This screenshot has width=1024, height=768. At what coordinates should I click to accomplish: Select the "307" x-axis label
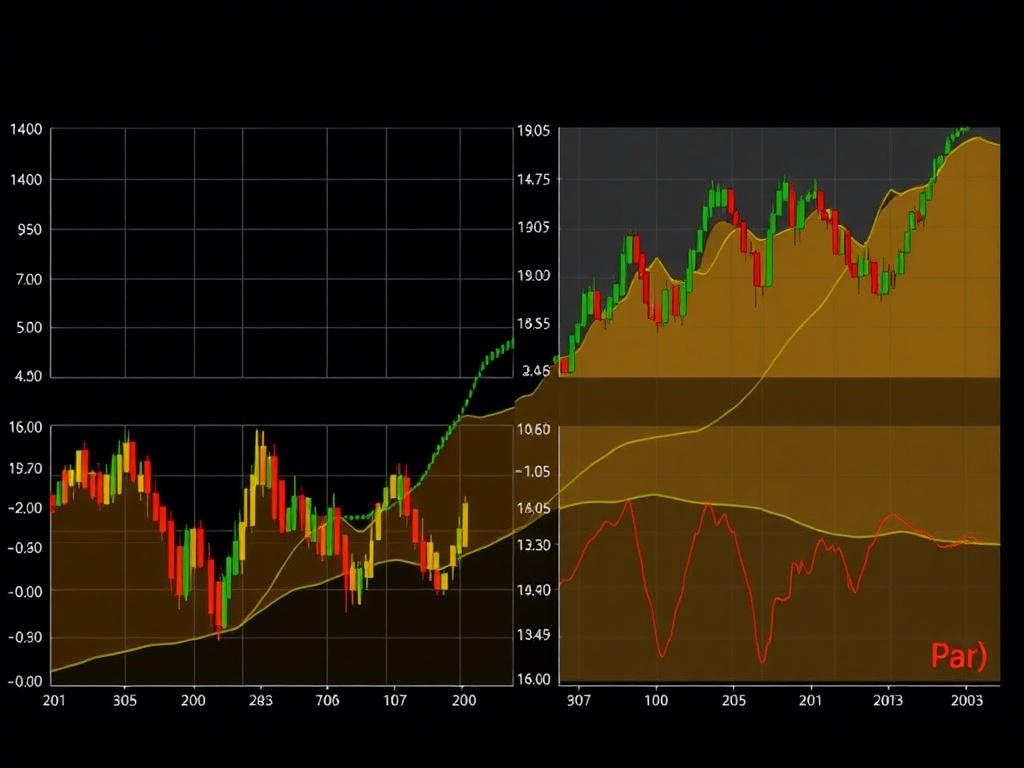pos(578,702)
